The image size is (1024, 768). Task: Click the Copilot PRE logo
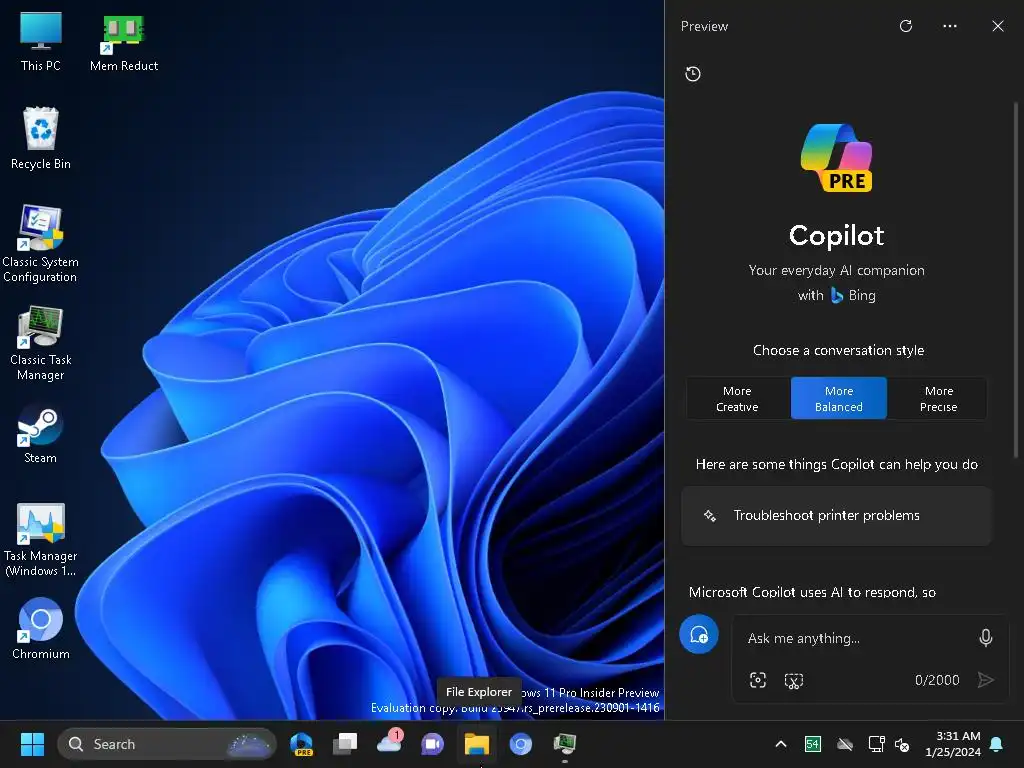coord(837,158)
